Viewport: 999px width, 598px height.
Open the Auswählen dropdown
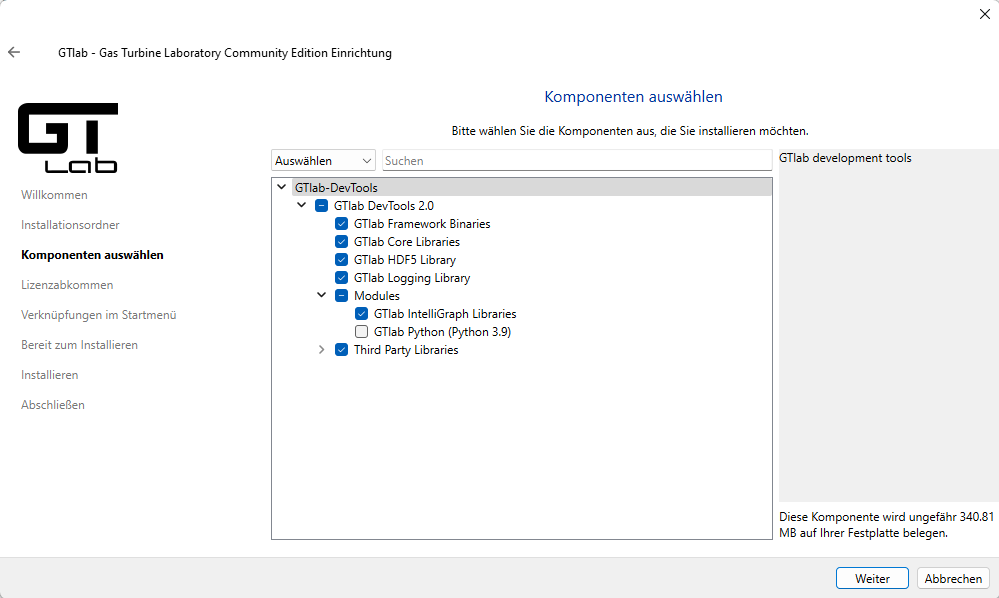[x=323, y=160]
